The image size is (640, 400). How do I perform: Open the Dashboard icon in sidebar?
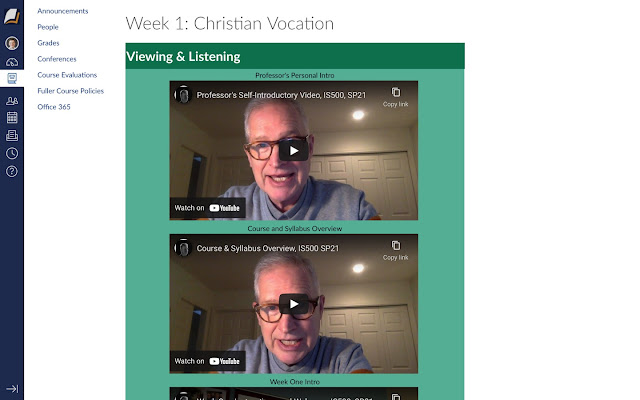click(12, 62)
